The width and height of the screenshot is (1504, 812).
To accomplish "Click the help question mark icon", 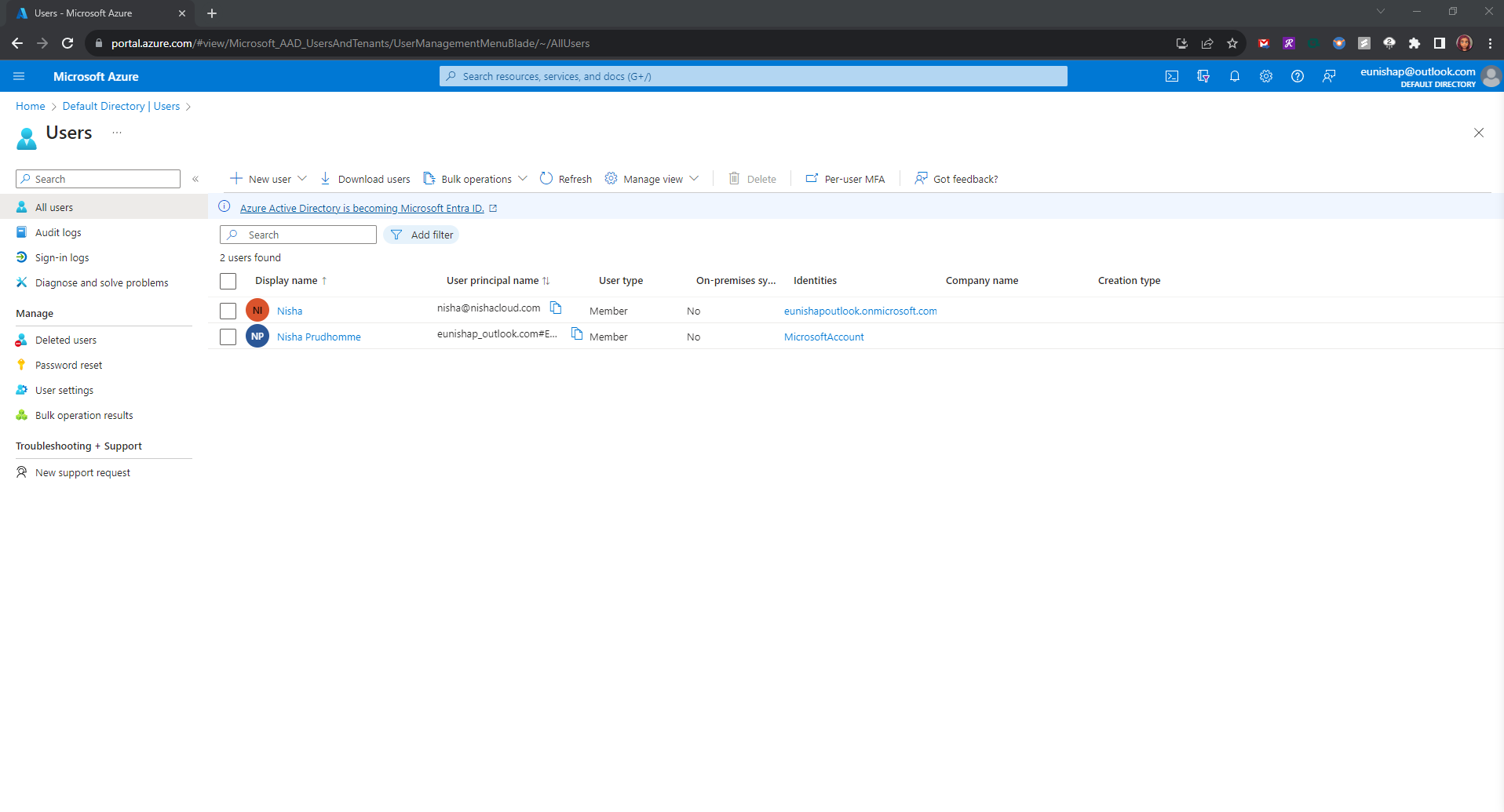I will point(1297,76).
